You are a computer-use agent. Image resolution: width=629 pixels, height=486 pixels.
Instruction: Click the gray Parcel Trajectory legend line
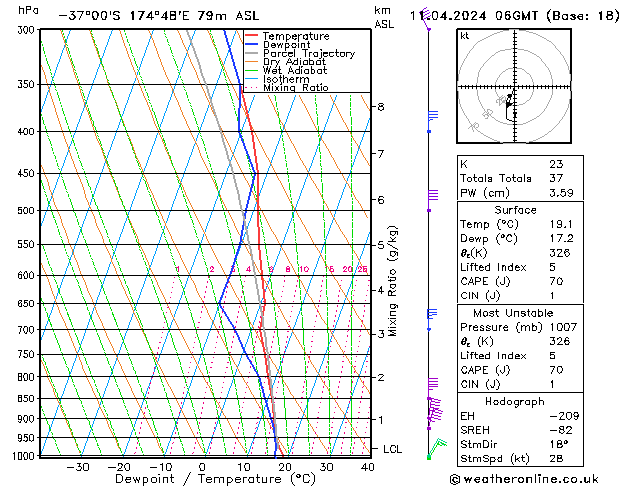(x=252, y=53)
